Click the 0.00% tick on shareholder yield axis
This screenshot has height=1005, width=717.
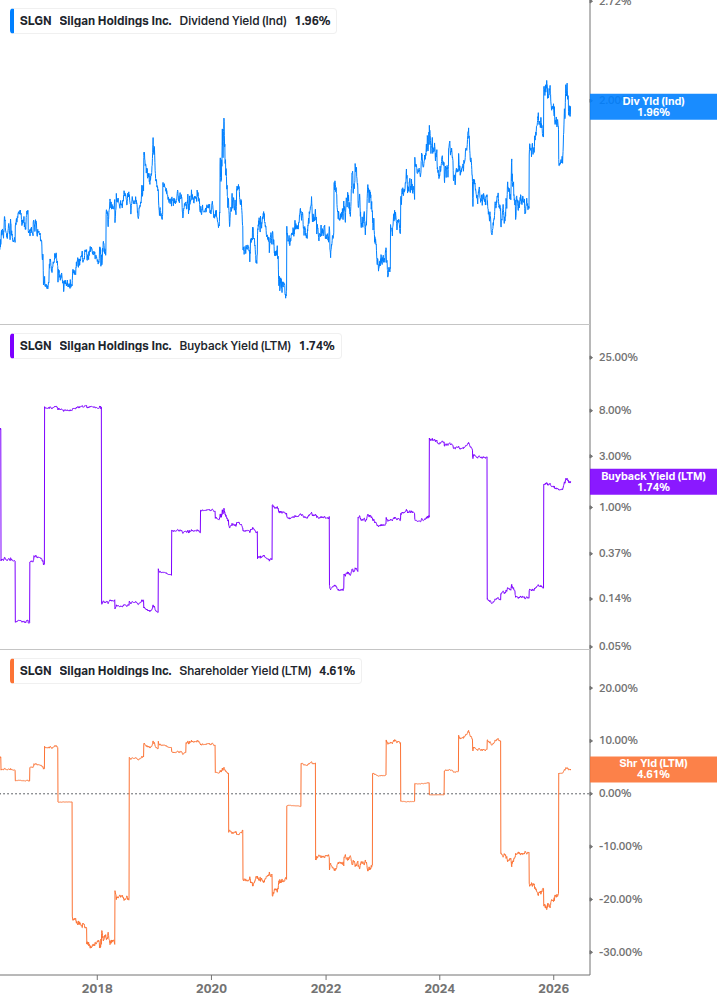coord(615,793)
